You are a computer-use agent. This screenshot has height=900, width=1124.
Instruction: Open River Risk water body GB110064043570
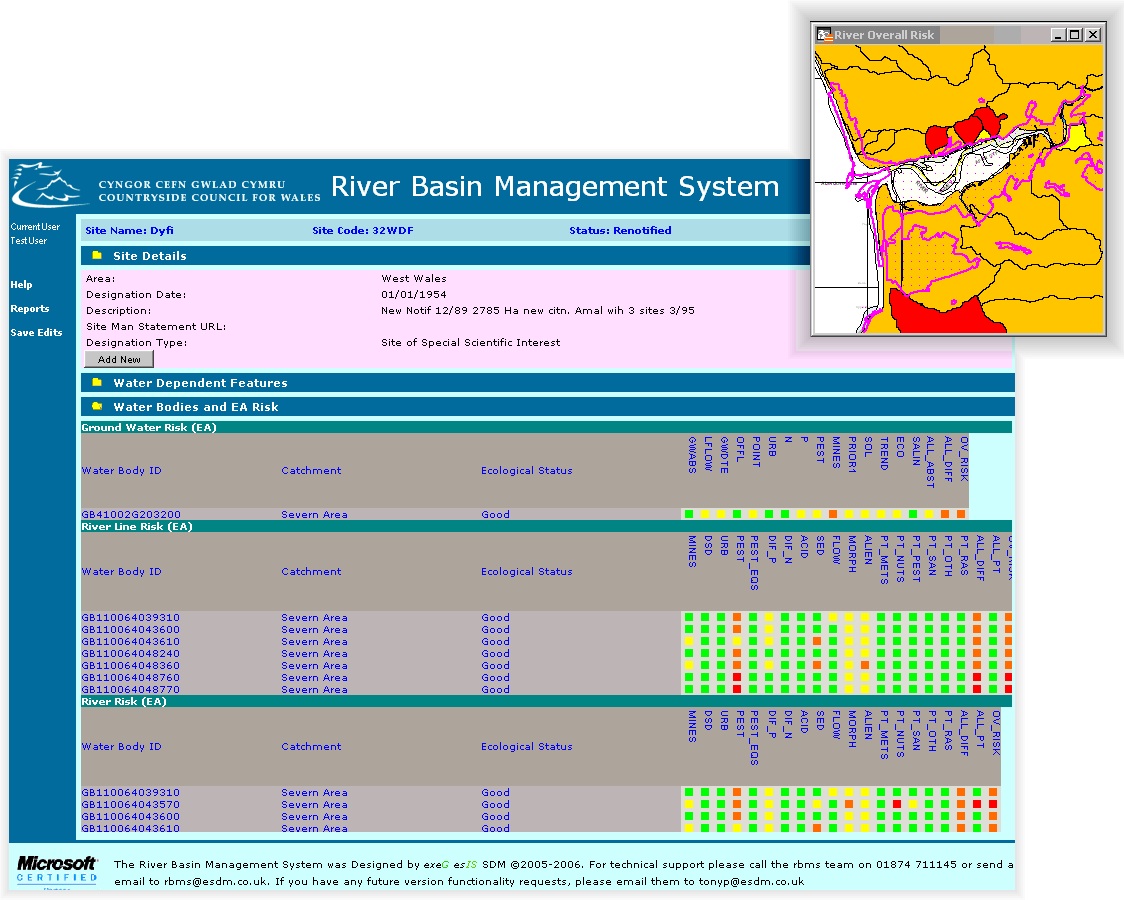click(130, 805)
